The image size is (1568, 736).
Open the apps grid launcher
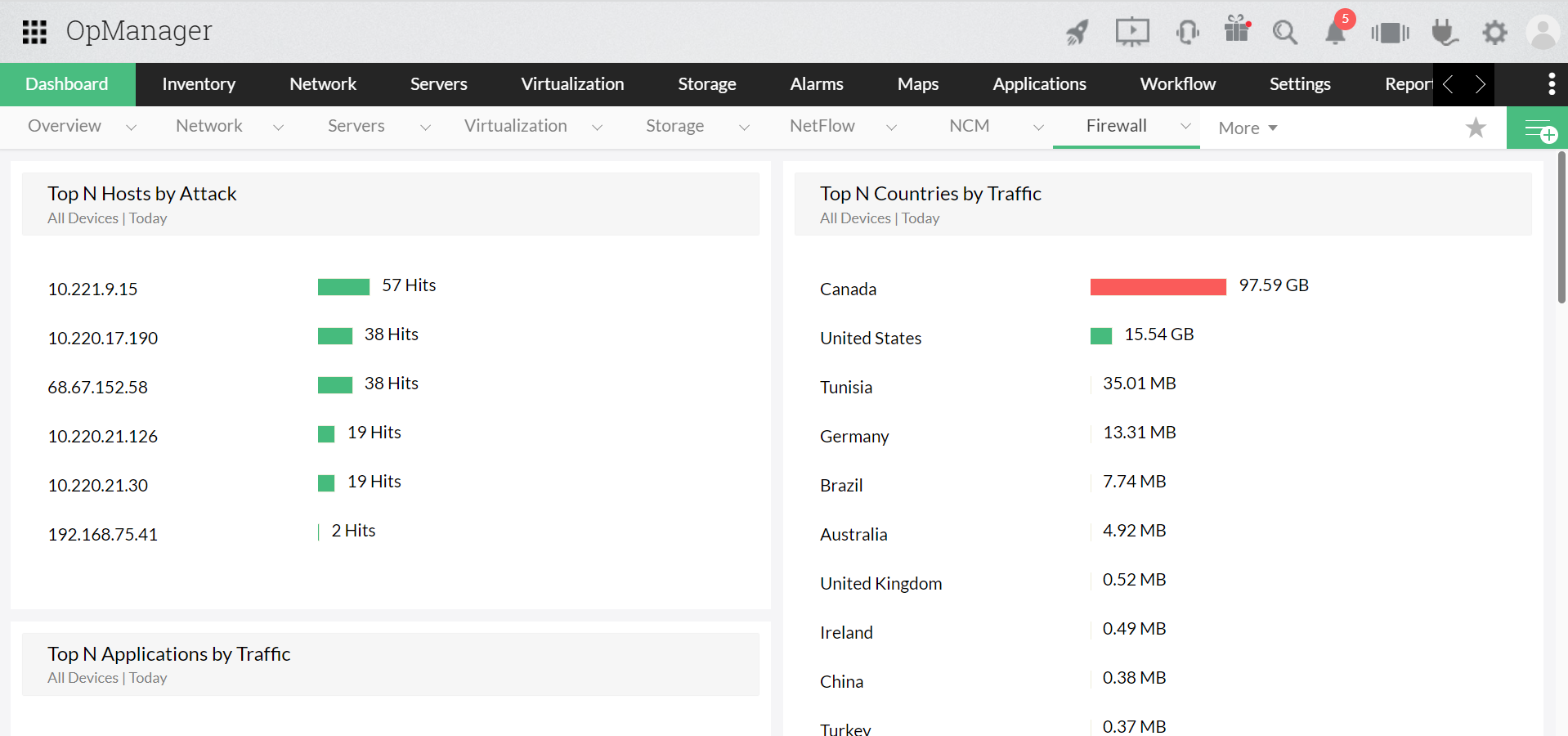coord(34,32)
